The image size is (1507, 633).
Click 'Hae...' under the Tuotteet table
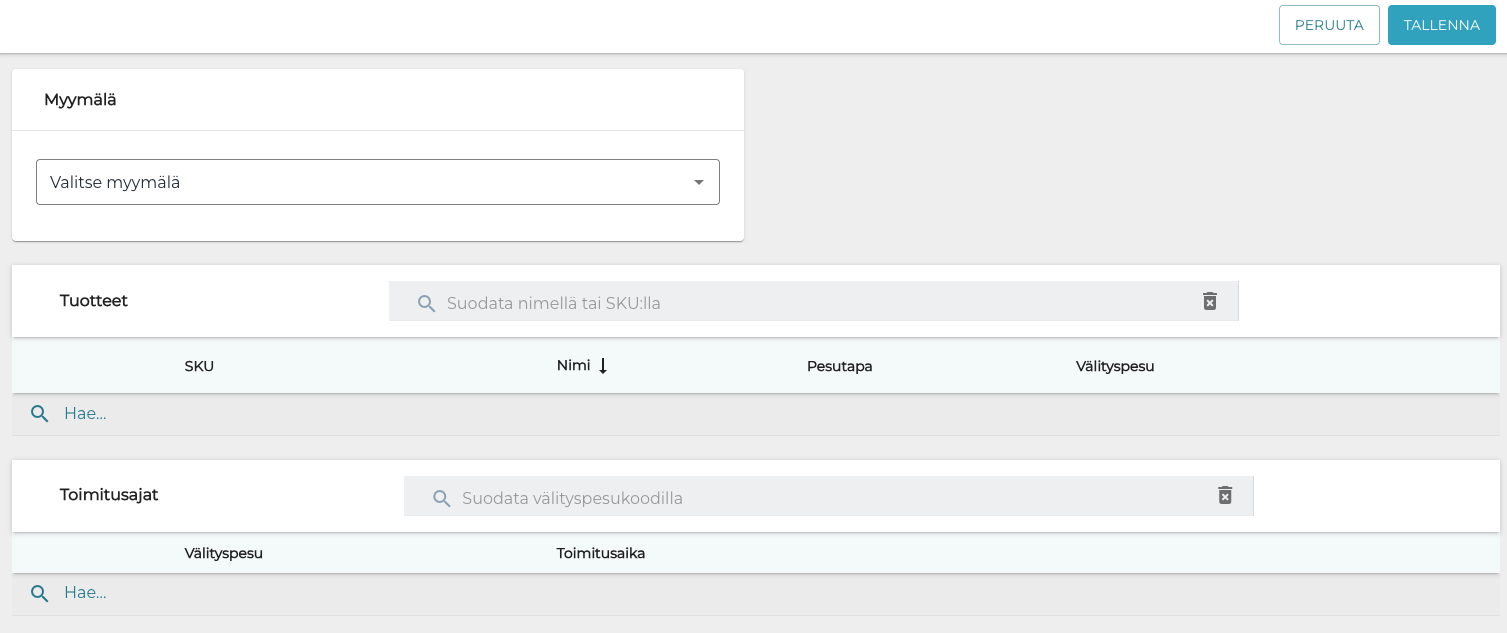tap(85, 414)
